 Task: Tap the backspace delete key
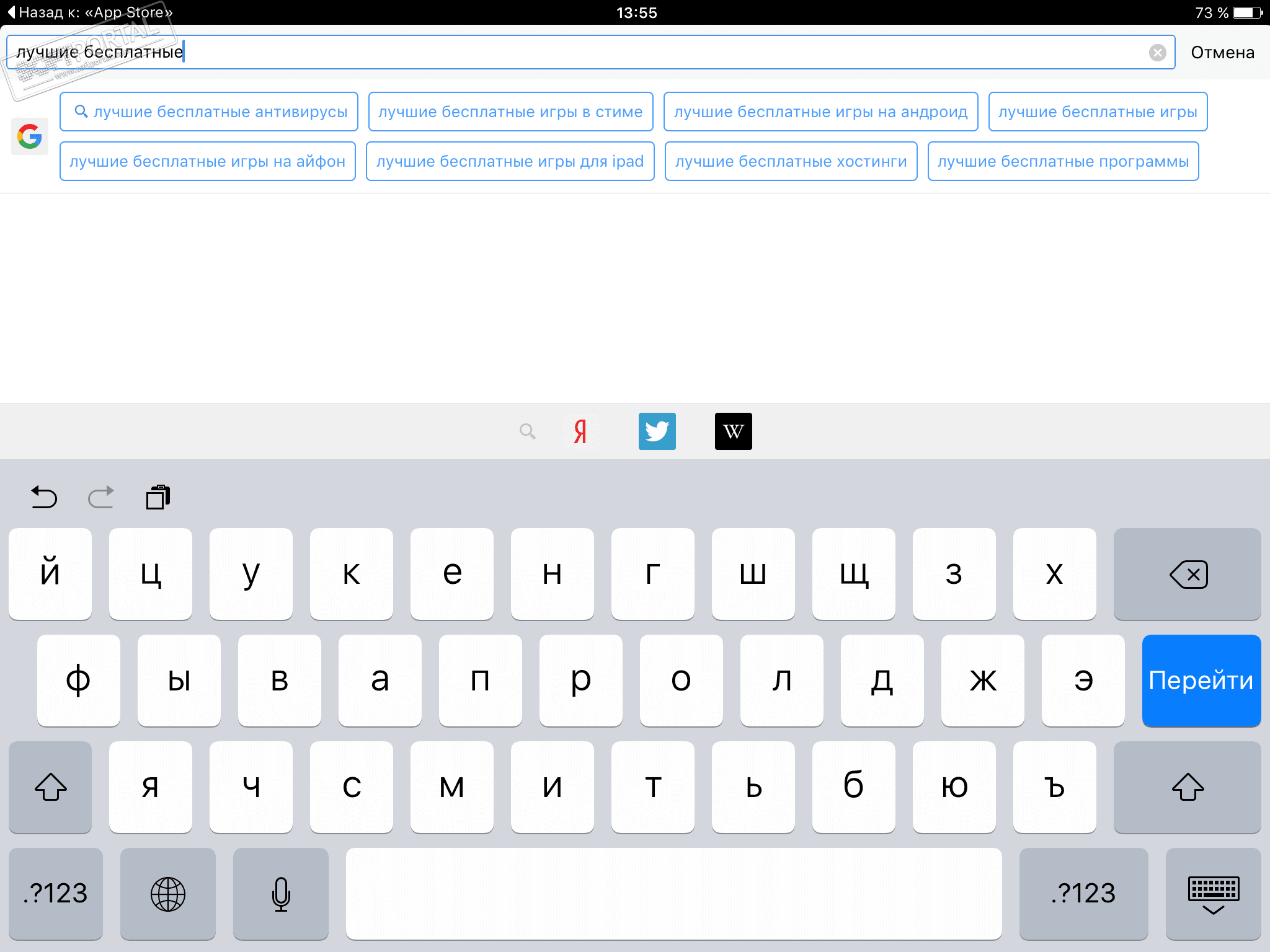pyautogui.click(x=1188, y=574)
